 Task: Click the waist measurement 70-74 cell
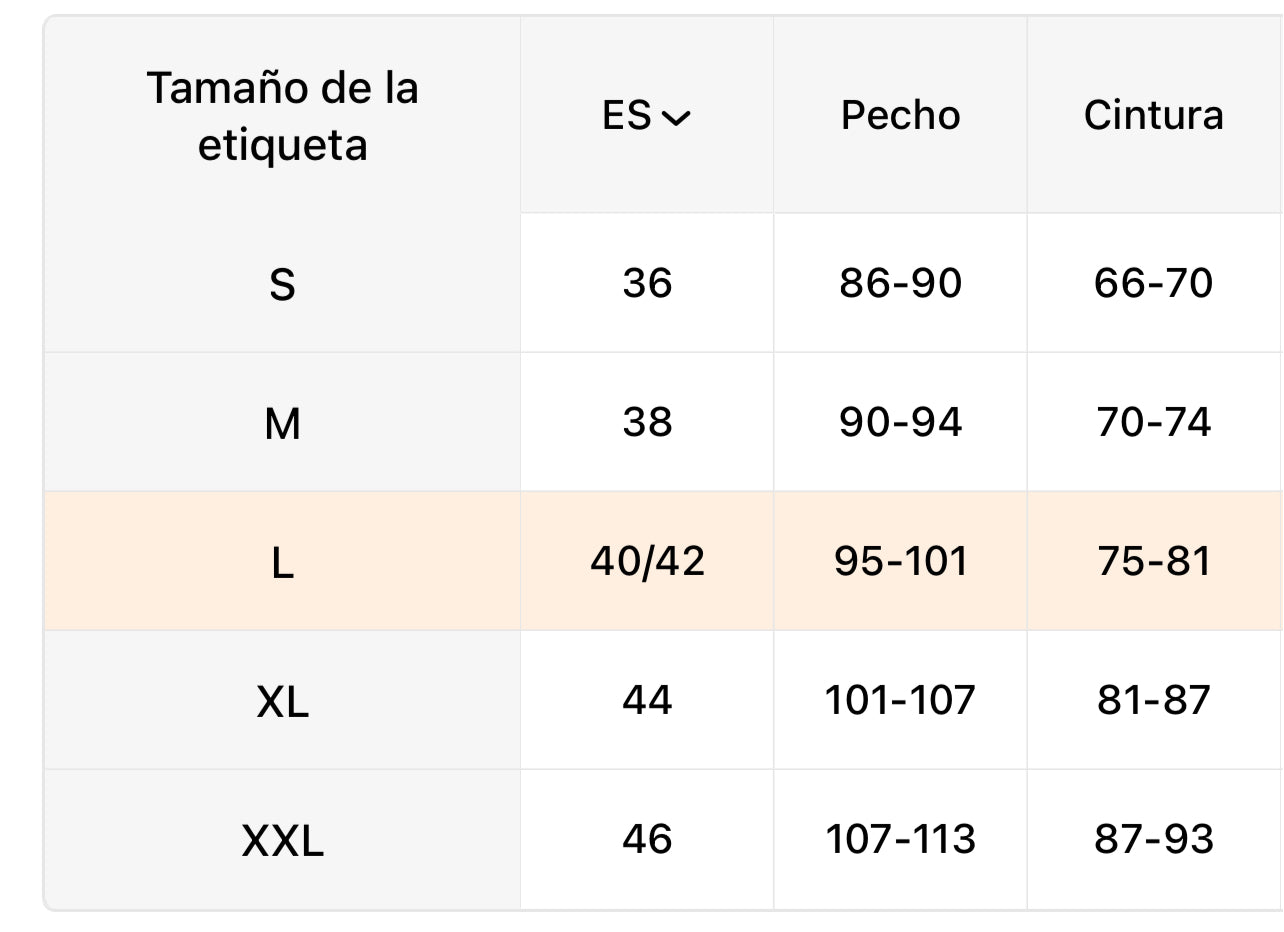click(x=1153, y=423)
